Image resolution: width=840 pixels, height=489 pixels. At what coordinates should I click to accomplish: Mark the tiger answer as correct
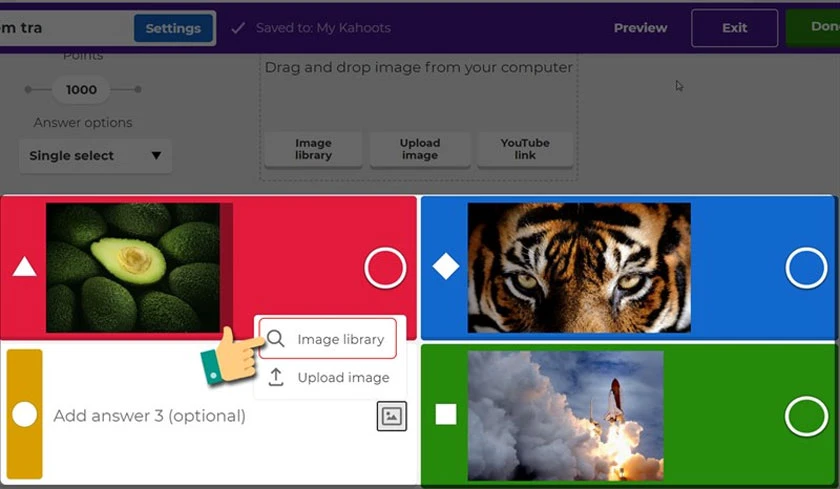click(x=806, y=268)
